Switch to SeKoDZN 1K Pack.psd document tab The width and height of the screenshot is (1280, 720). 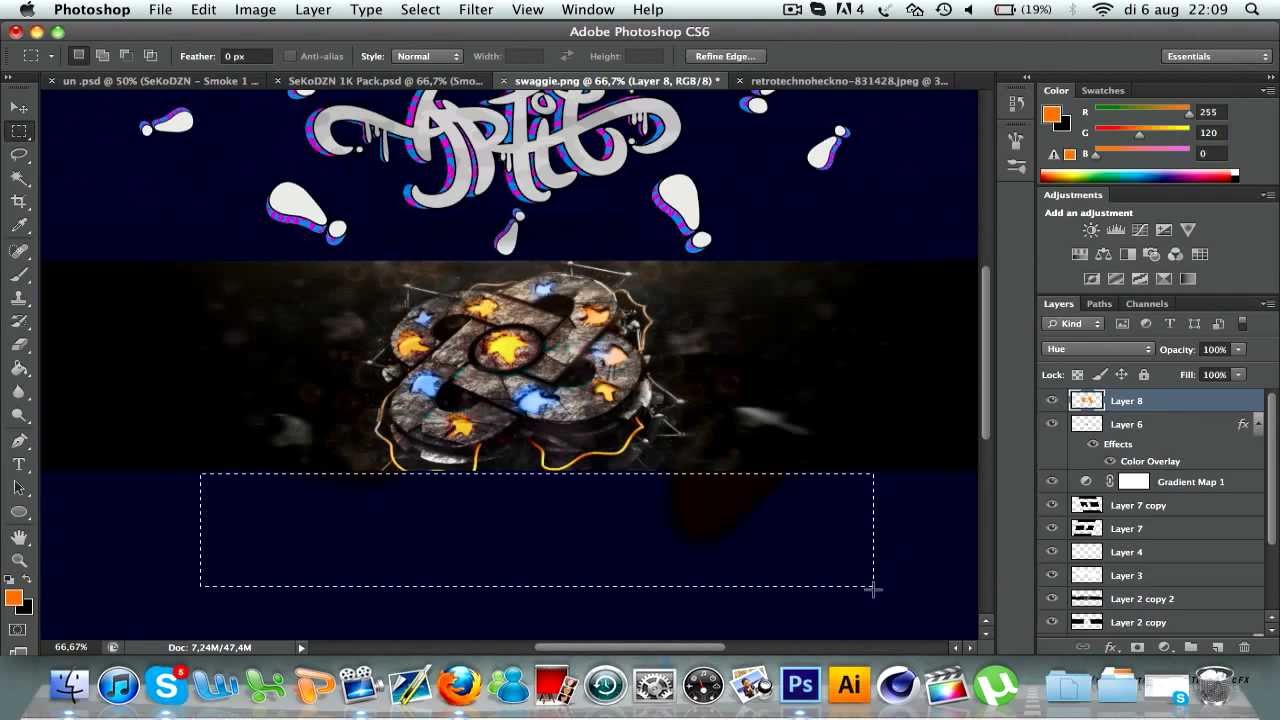click(385, 80)
